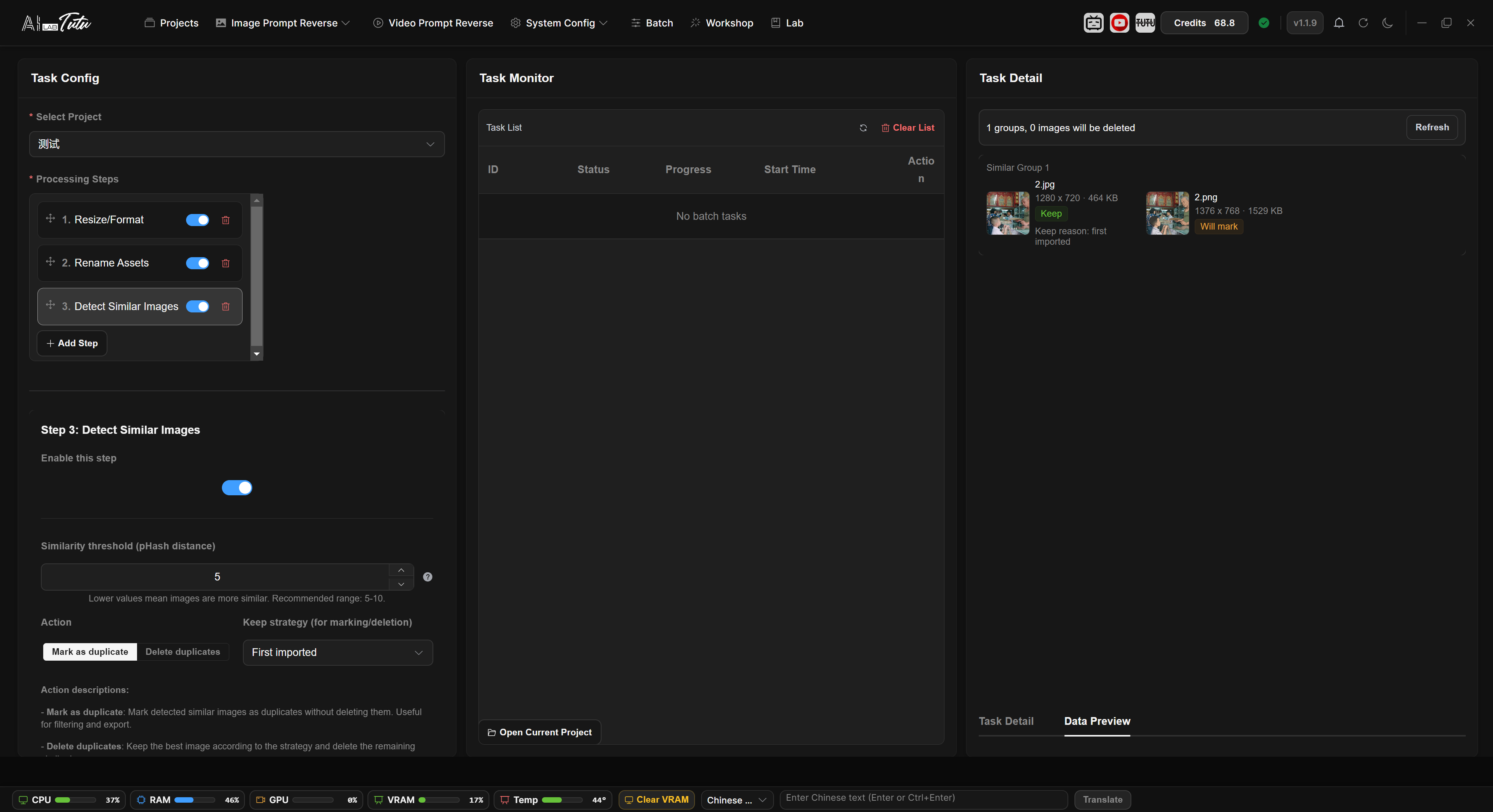The height and width of the screenshot is (812, 1493).
Task: Click Open Current Project button
Action: coord(540,733)
